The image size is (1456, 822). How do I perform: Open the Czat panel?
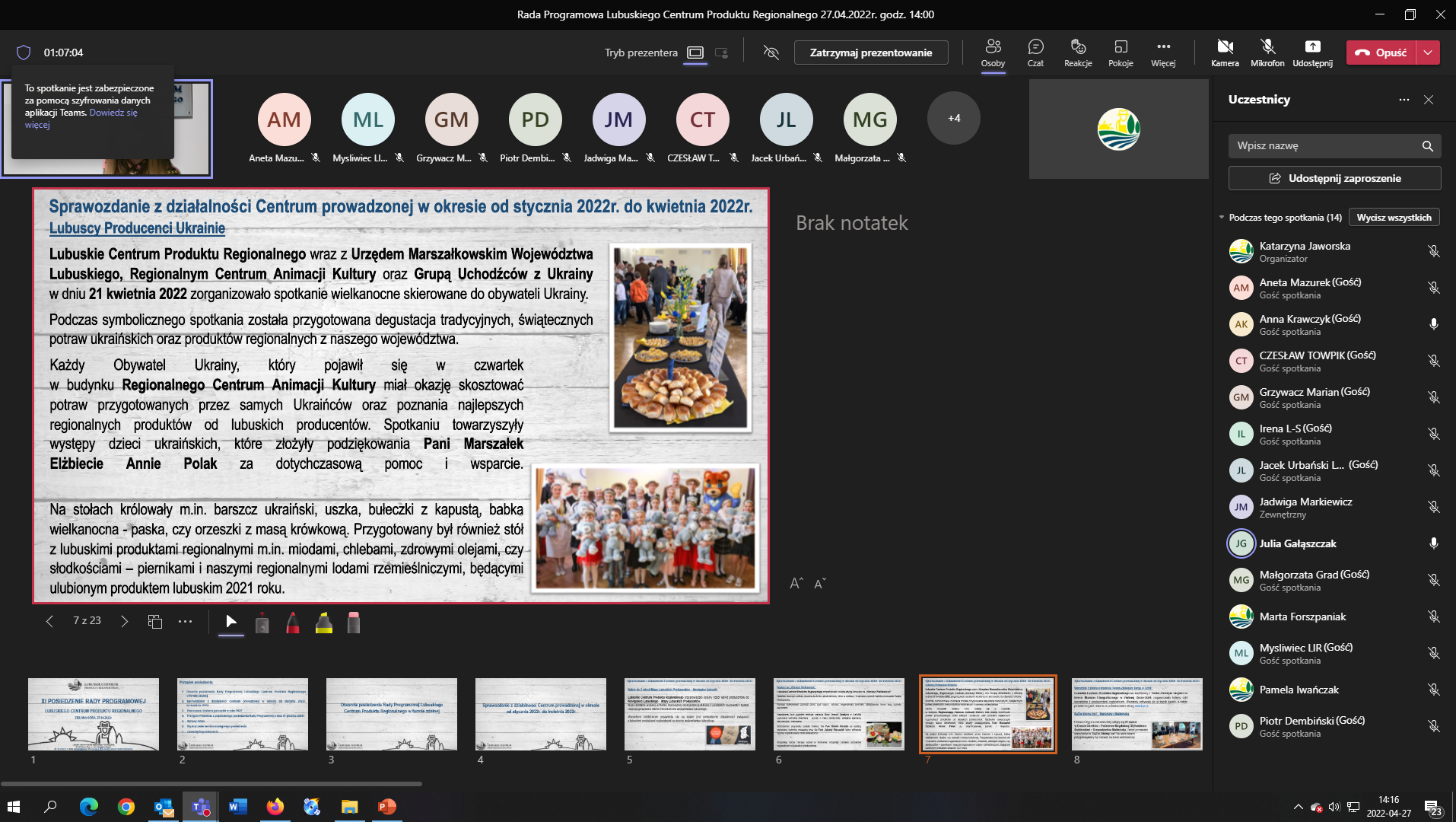[x=1035, y=53]
